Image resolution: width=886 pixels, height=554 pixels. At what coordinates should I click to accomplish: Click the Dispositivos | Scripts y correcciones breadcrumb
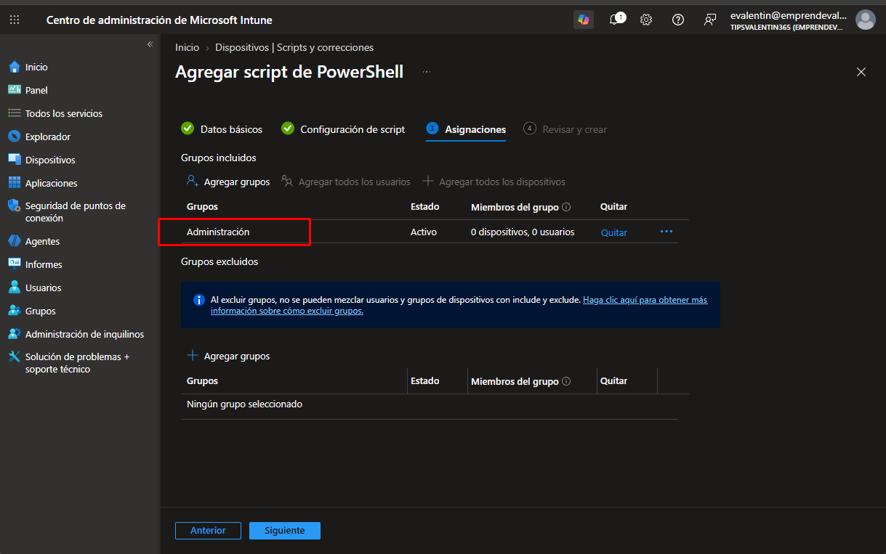tap(294, 47)
